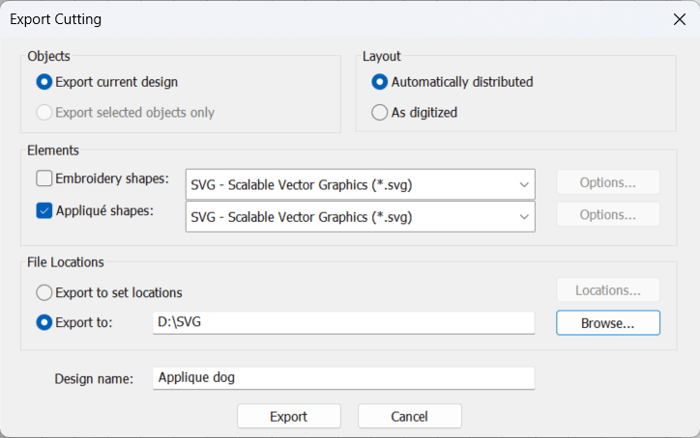Select the Export to radio button
700x438 pixels.
click(44, 322)
